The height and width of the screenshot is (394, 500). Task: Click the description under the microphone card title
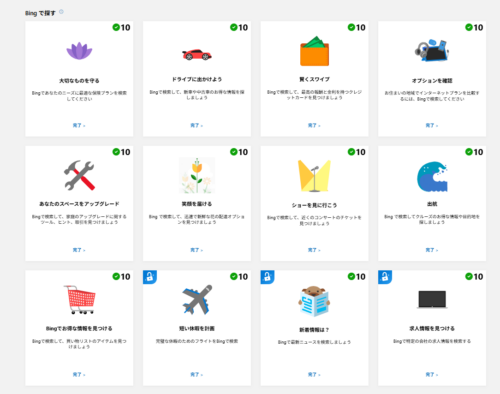[314, 220]
